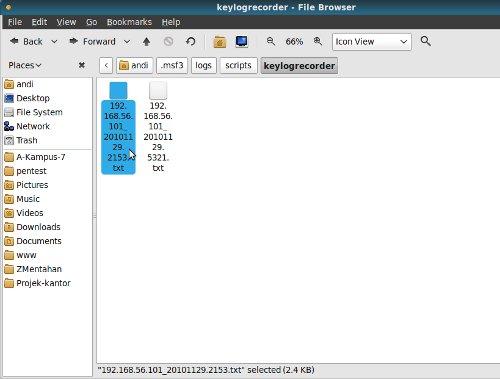Open the ZMentahan bookmark folder
The image size is (500, 379).
point(33,269)
